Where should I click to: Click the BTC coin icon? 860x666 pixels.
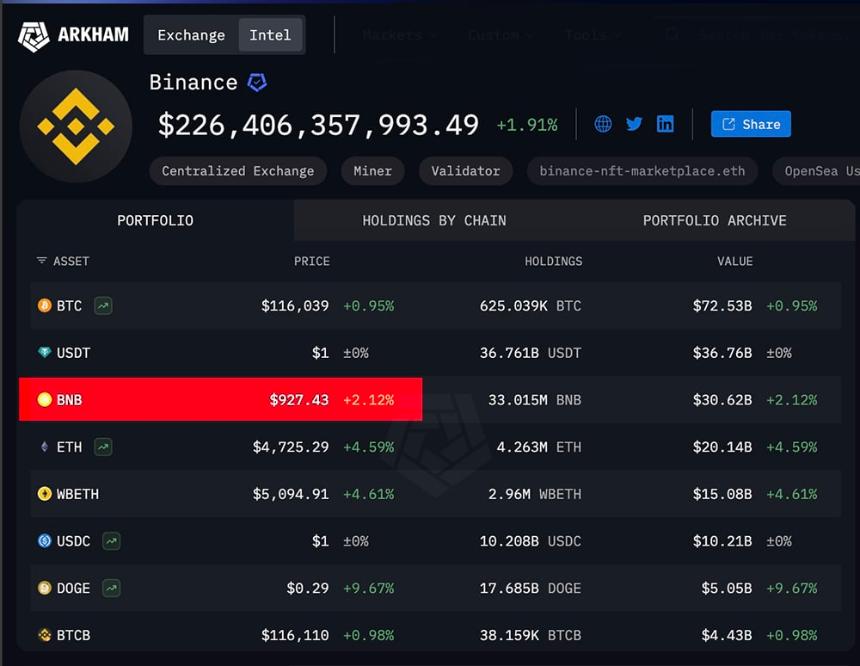(x=44, y=306)
